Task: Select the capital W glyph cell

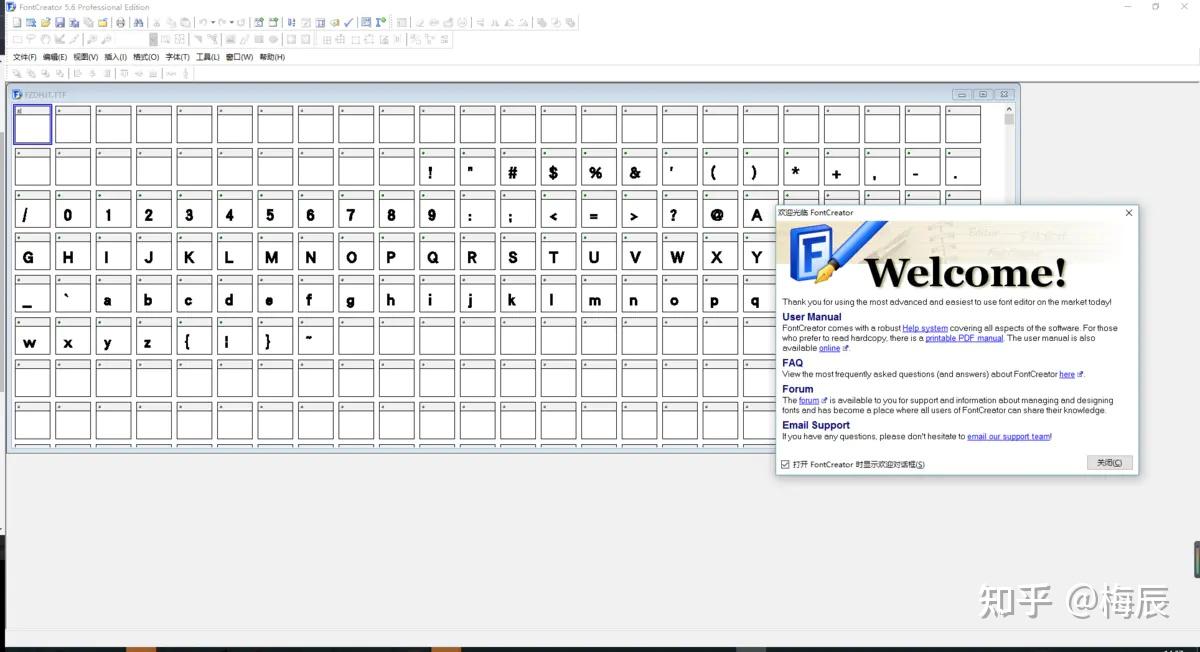Action: (x=680, y=252)
